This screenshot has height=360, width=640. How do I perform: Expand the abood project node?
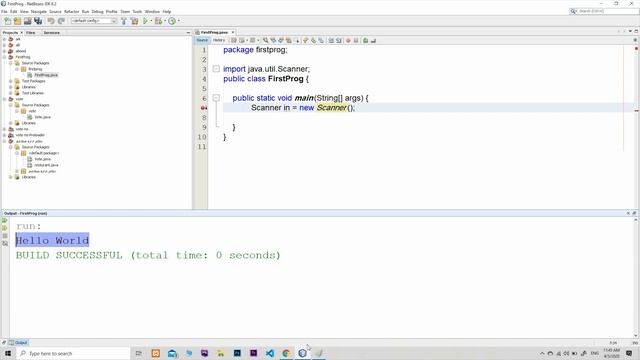(4, 51)
